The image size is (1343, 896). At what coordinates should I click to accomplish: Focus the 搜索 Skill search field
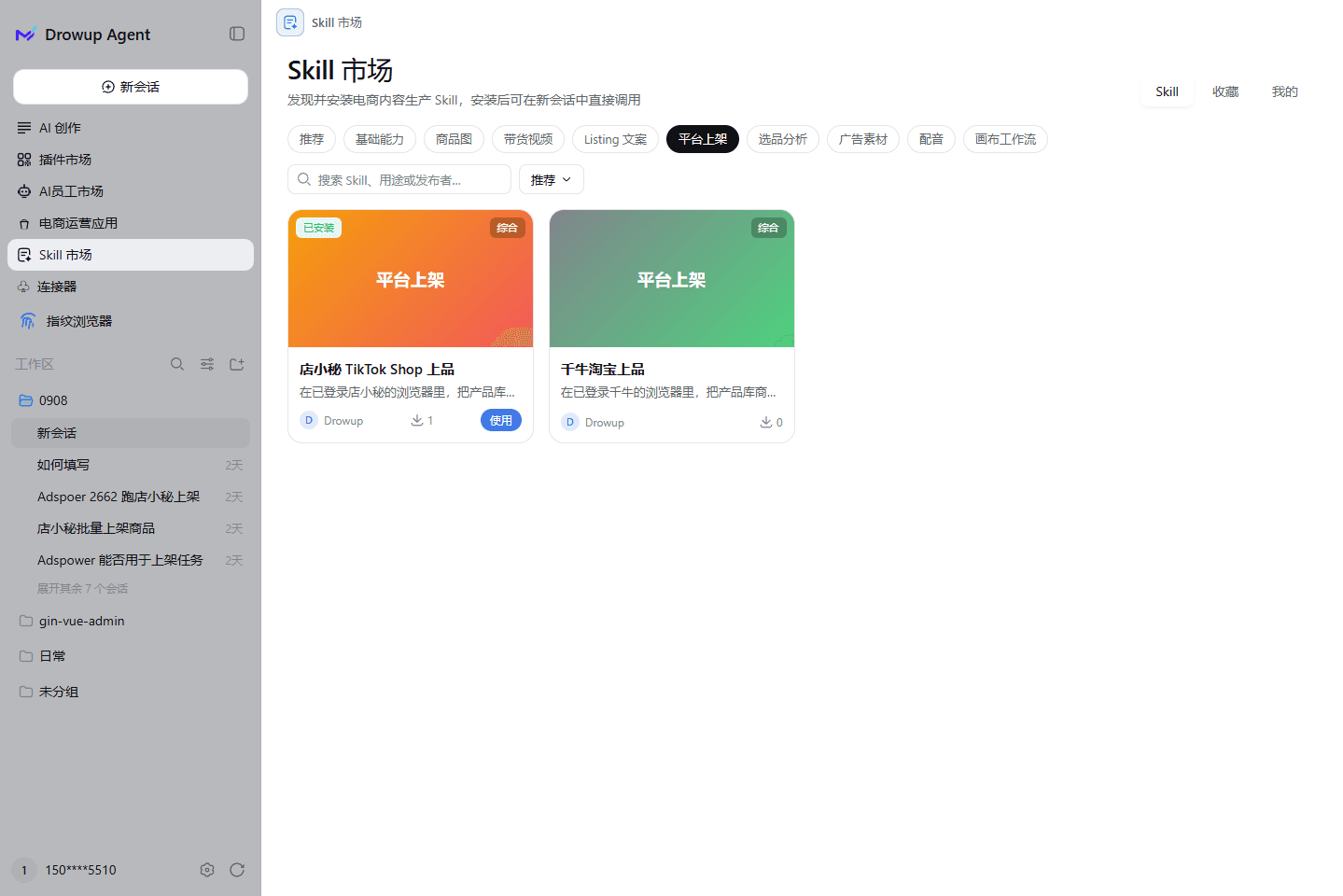coord(399,179)
